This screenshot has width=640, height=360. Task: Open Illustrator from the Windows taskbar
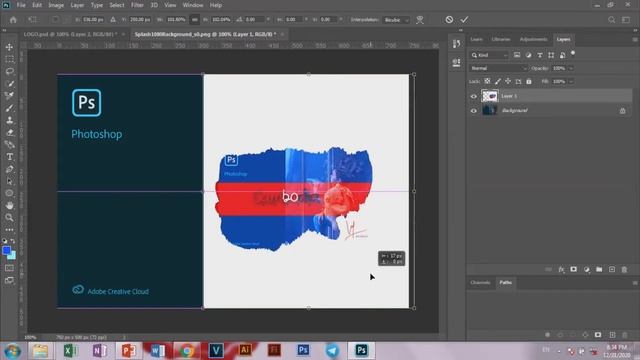pos(245,350)
